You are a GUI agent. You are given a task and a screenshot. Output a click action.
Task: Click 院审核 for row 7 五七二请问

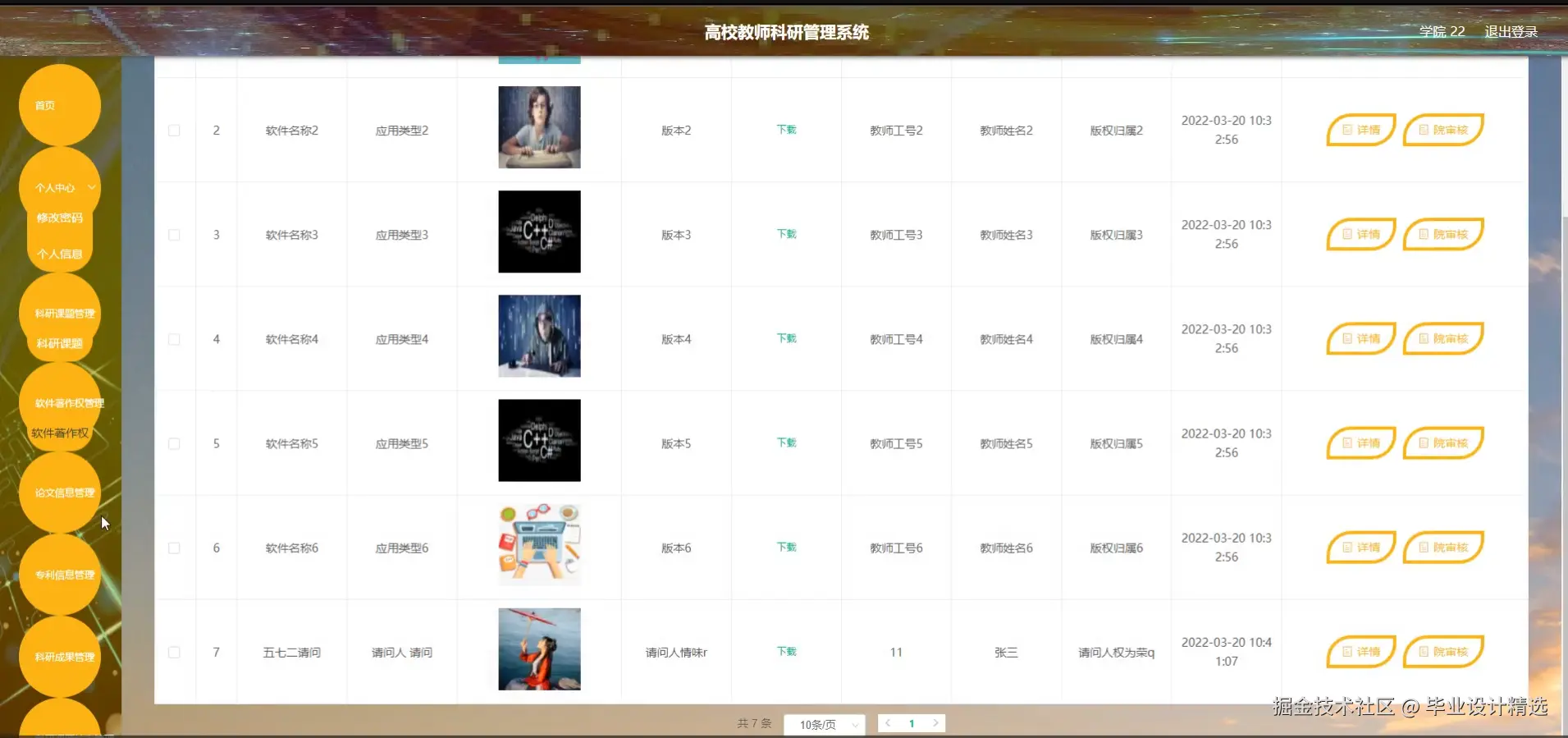pos(1443,651)
